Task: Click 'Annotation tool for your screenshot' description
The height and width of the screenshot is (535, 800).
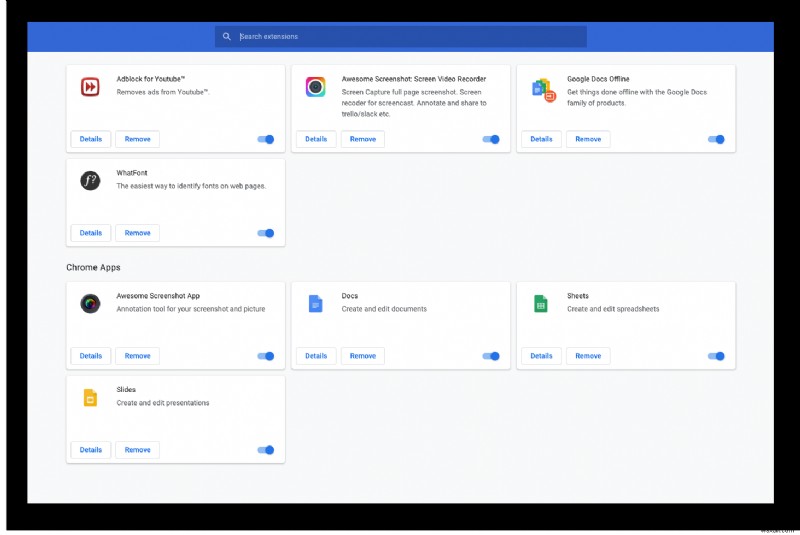Action: point(191,309)
